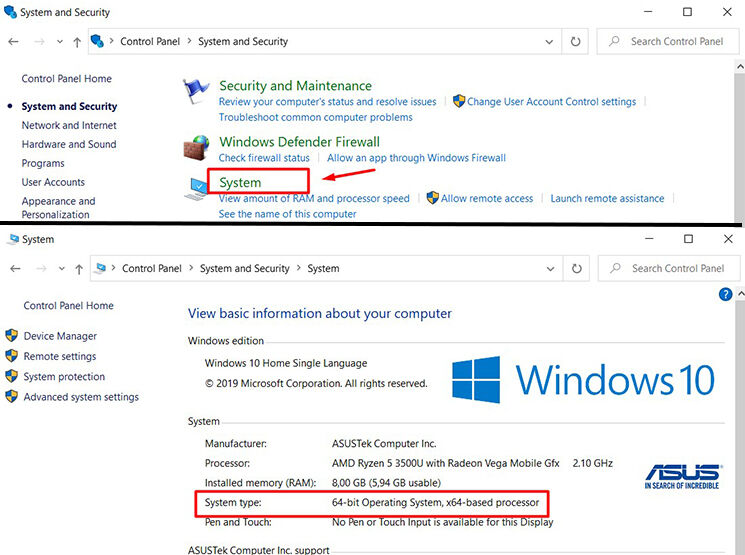Click Launch remote assistance link

[607, 198]
